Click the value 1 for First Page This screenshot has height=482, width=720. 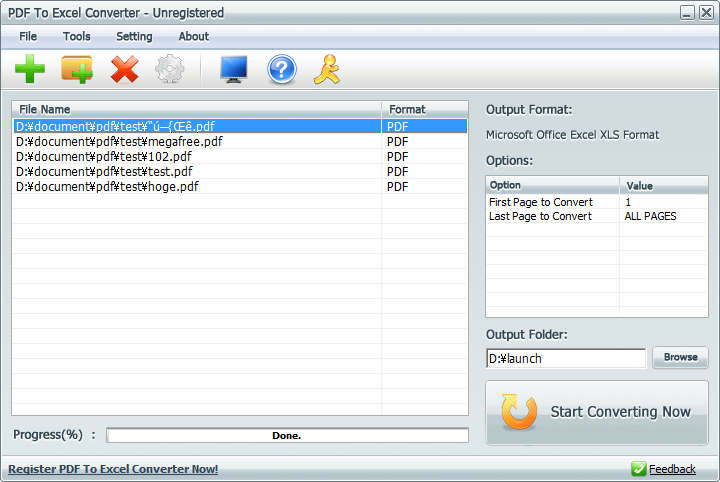pos(628,202)
